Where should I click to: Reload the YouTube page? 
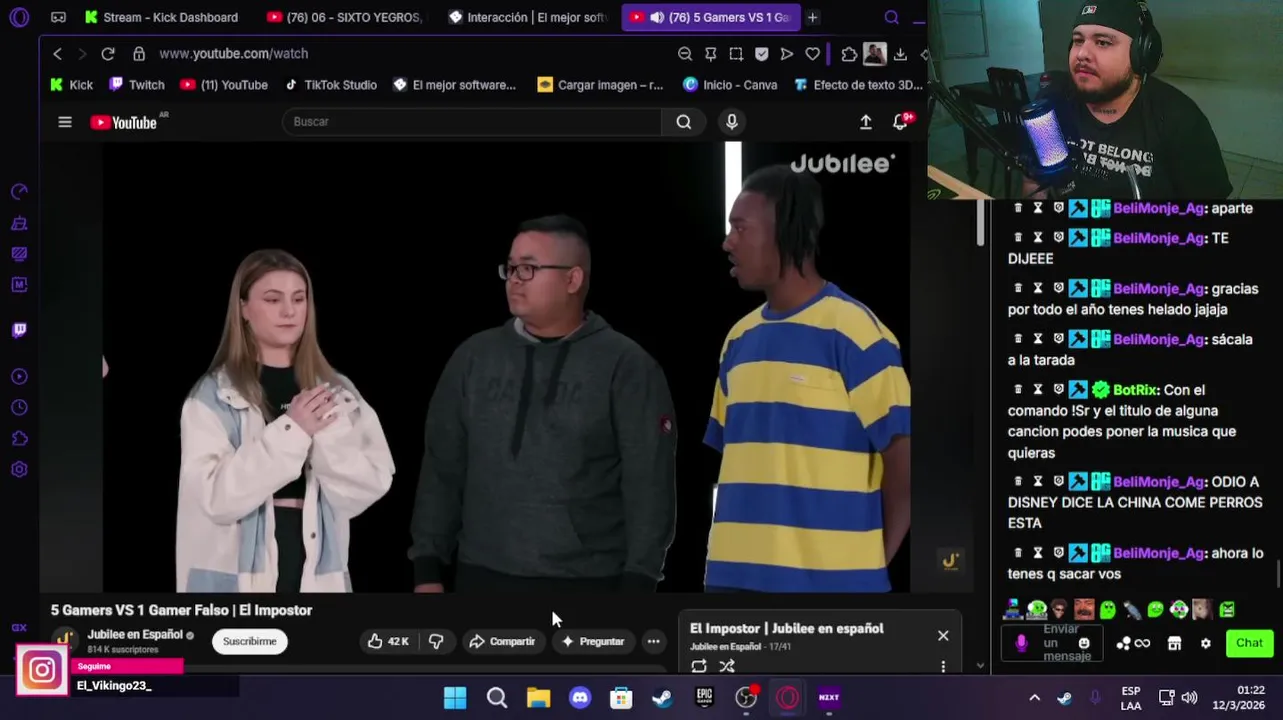point(108,53)
